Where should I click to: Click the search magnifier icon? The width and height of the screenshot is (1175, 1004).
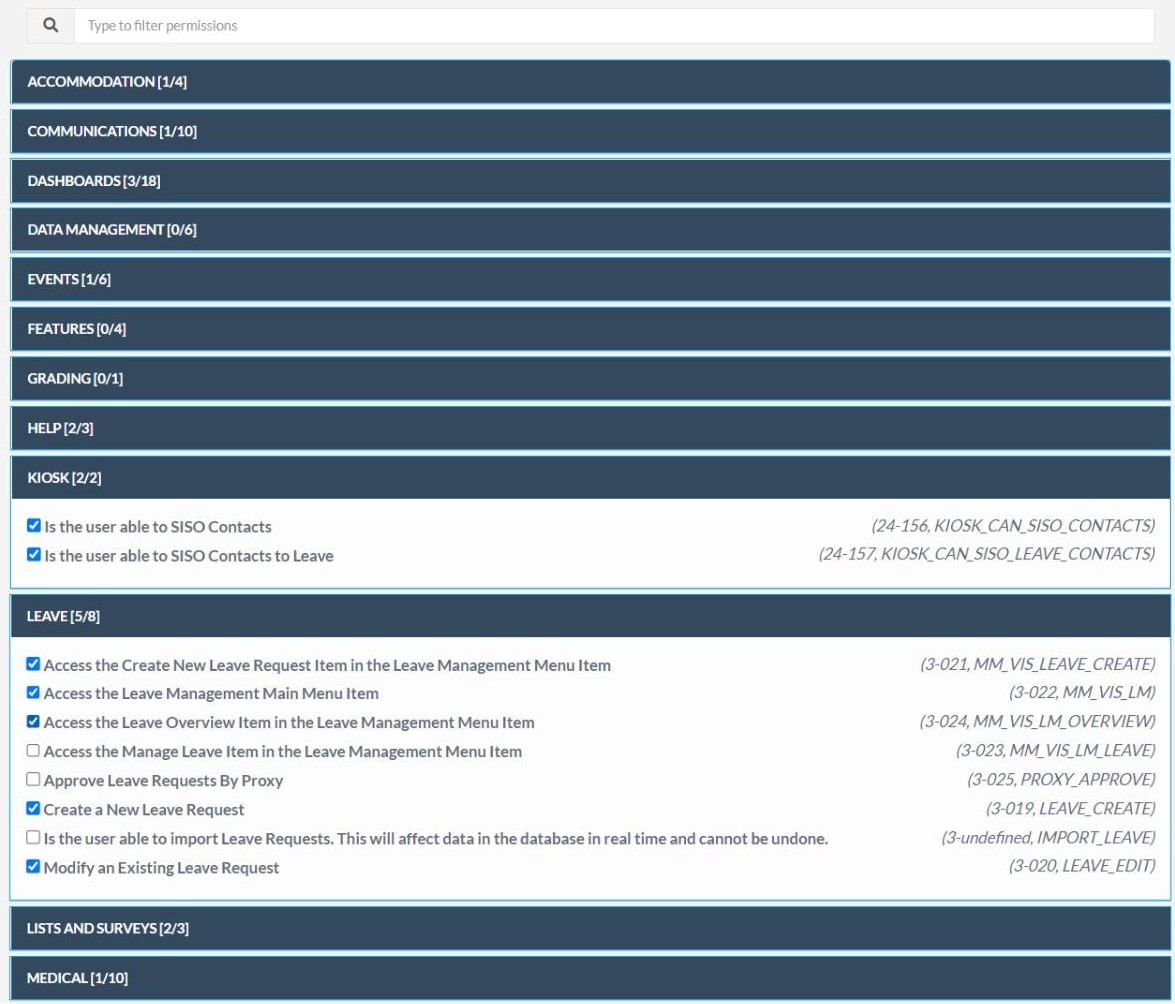[x=50, y=25]
